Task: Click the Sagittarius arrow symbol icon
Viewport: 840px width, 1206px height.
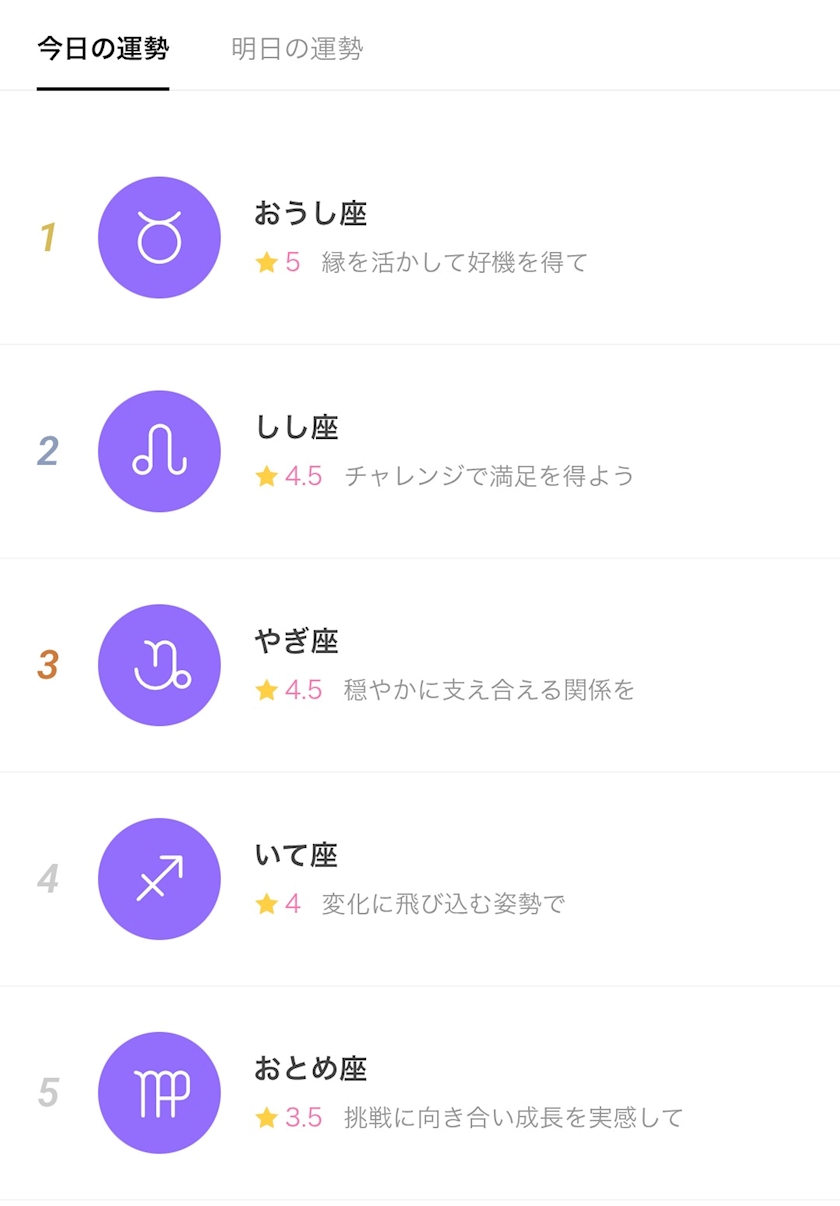Action: click(x=159, y=879)
